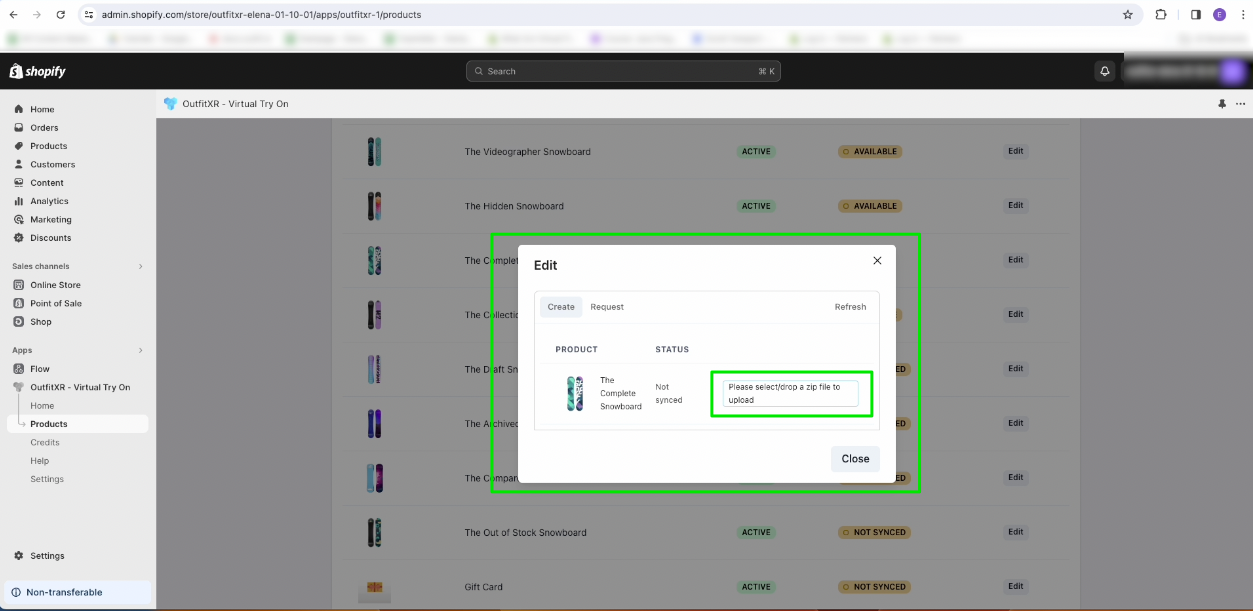Click AVAILABLE badge for Videographer Snowboard

[870, 152]
